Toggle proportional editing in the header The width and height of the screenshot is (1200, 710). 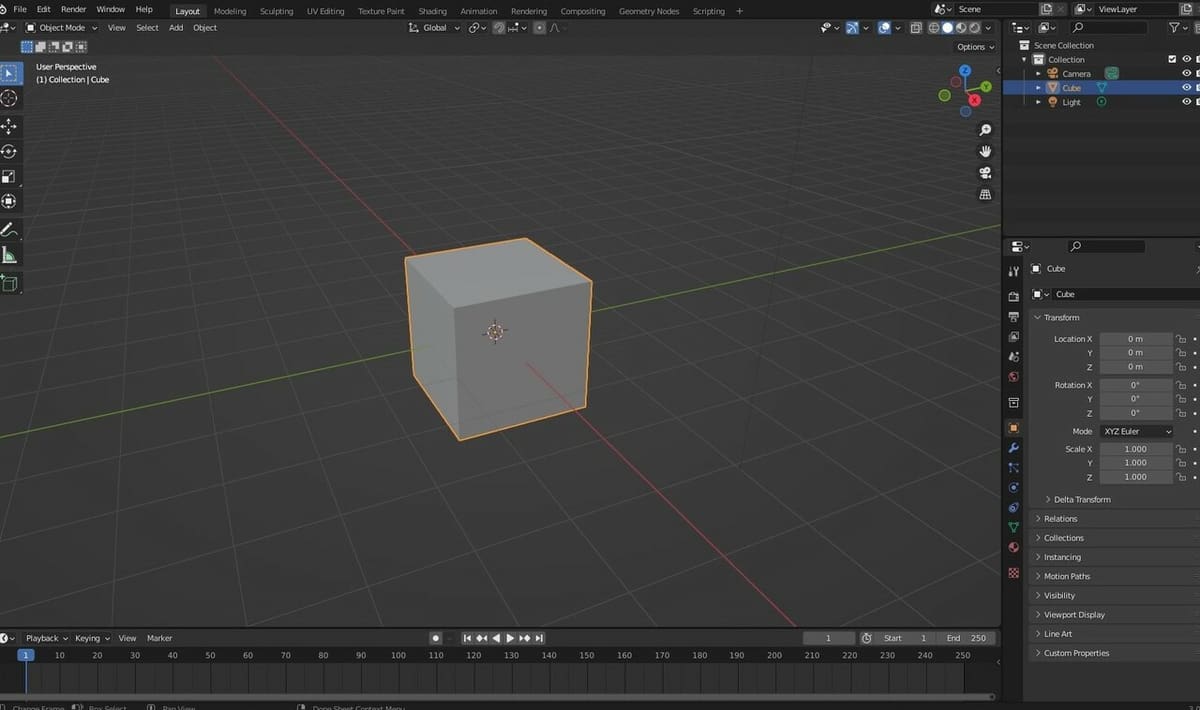[x=539, y=28]
